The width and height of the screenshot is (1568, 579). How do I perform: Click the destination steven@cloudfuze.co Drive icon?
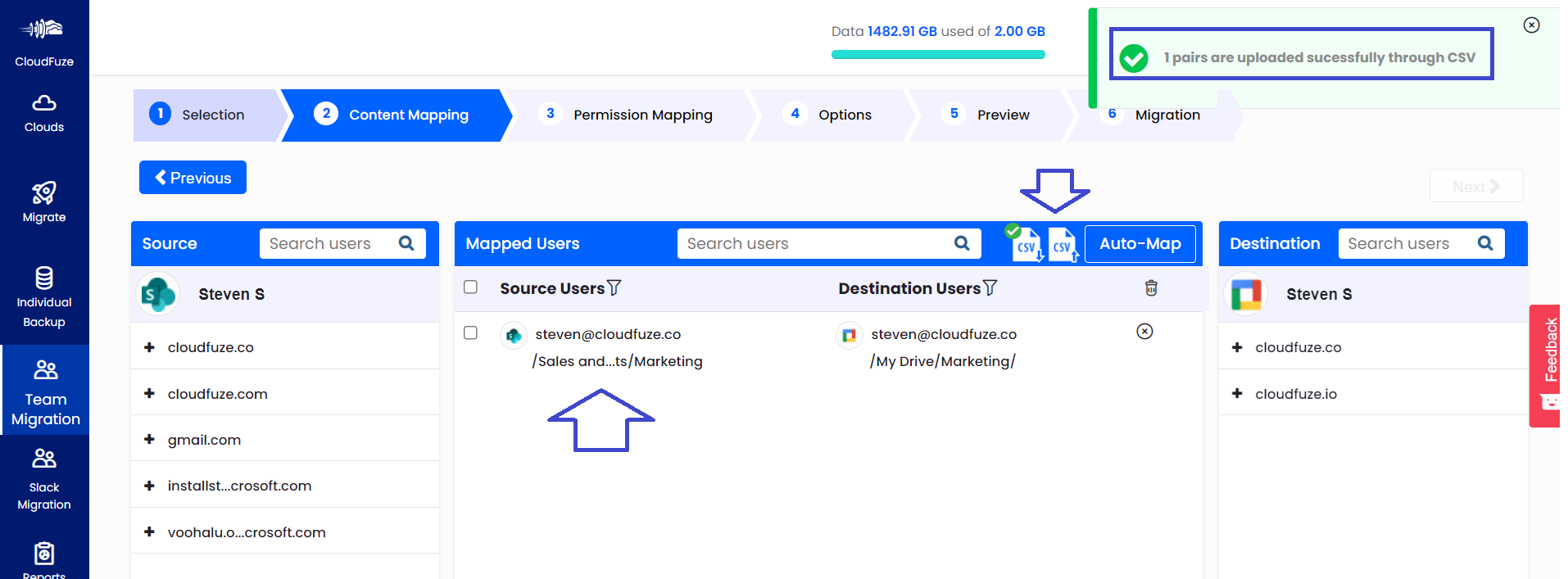849,335
